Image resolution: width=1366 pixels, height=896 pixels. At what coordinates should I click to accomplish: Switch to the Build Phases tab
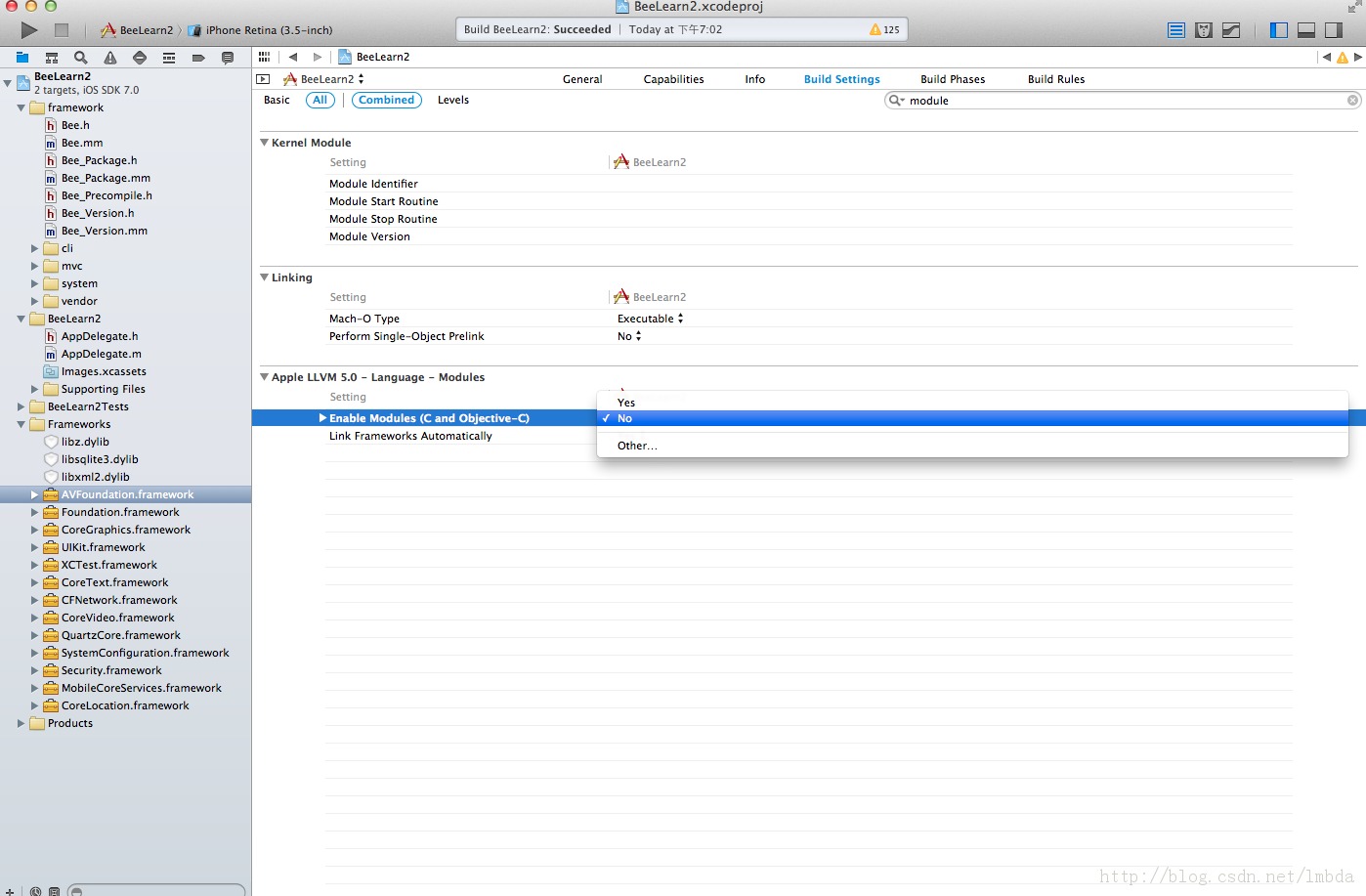point(953,79)
